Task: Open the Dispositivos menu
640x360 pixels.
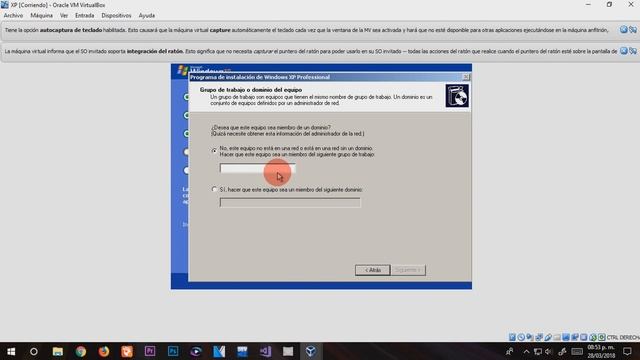Action: click(116, 16)
